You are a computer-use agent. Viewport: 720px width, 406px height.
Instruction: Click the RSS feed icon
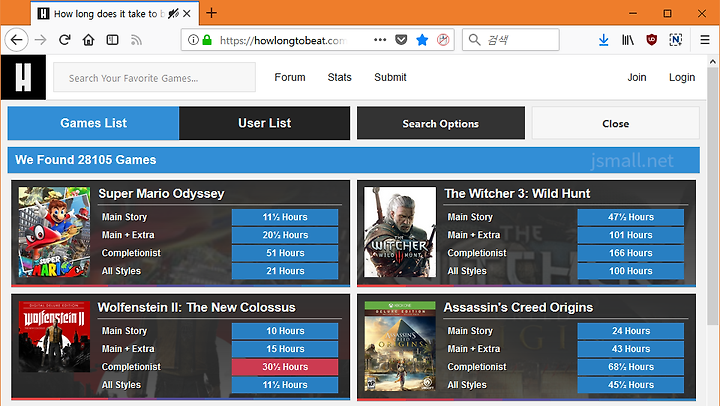coord(136,40)
